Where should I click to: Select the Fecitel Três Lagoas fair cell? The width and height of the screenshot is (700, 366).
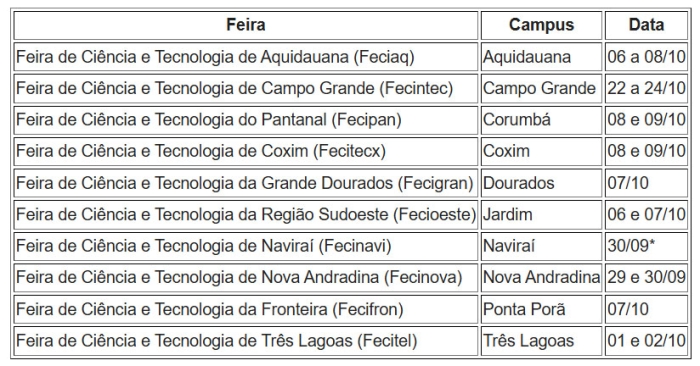point(246,341)
